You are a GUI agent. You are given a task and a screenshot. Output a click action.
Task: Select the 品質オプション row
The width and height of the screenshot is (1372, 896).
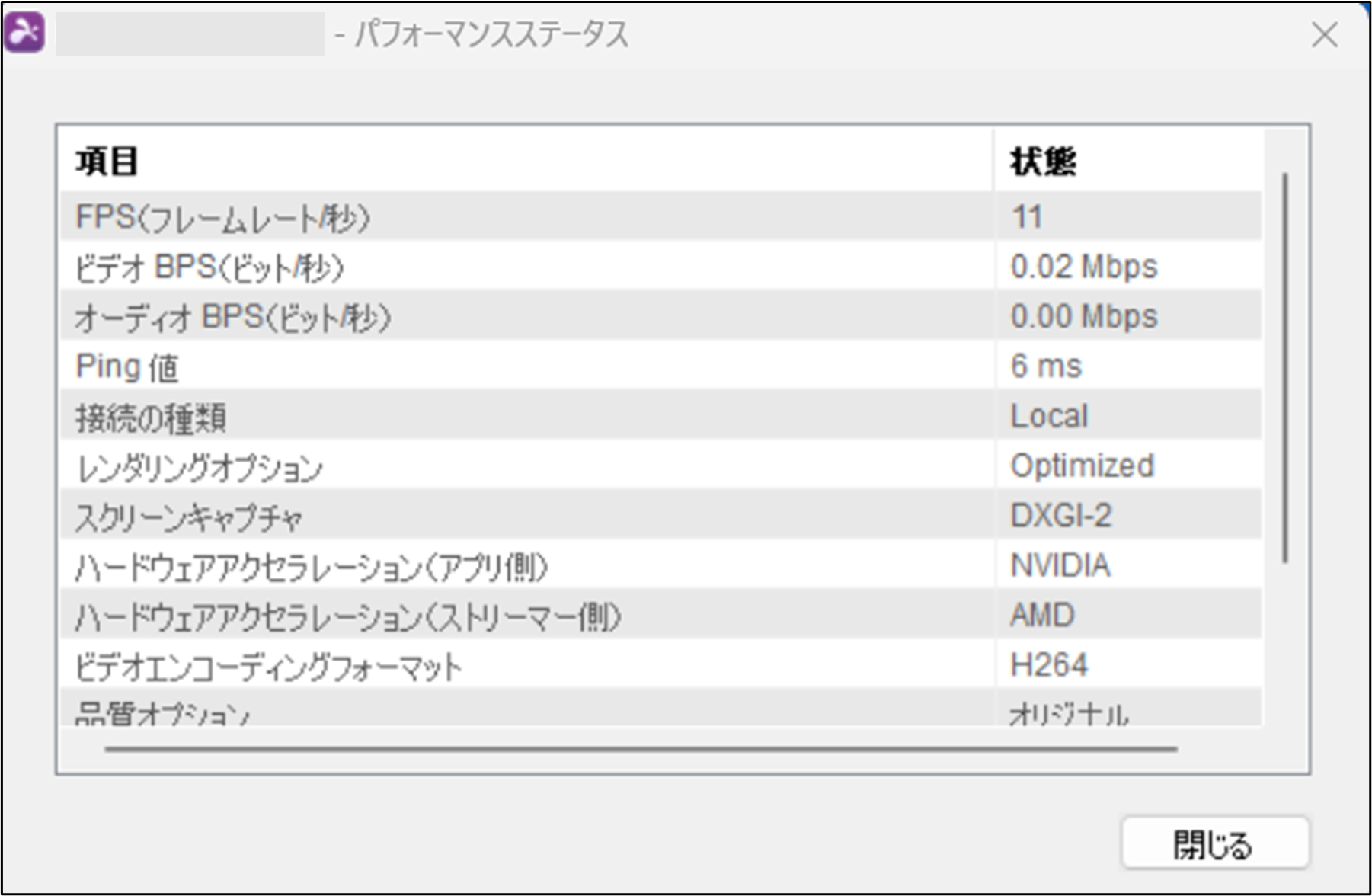pos(162,712)
